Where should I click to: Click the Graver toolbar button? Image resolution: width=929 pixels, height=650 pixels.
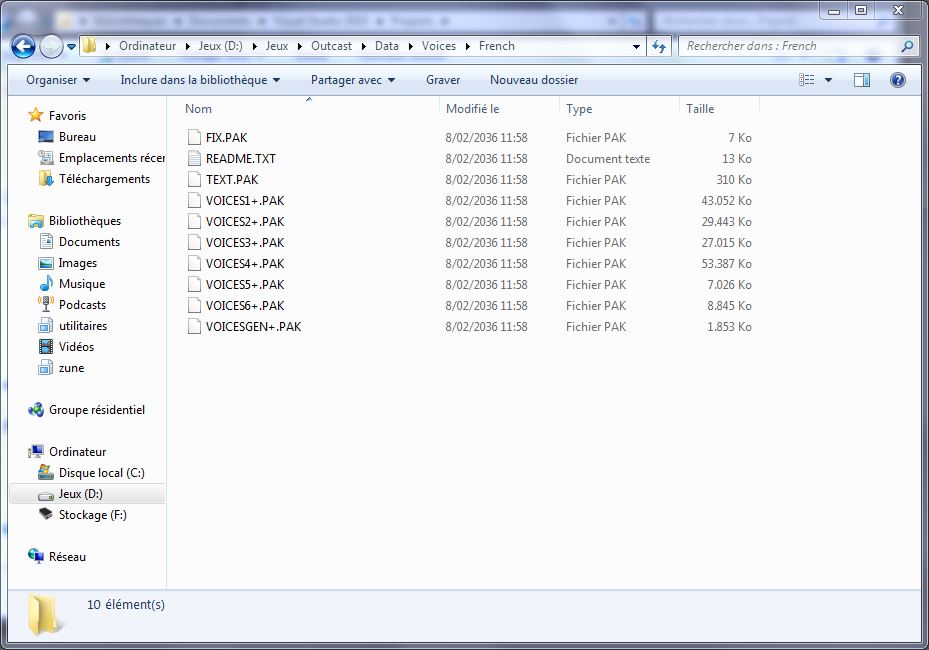443,80
